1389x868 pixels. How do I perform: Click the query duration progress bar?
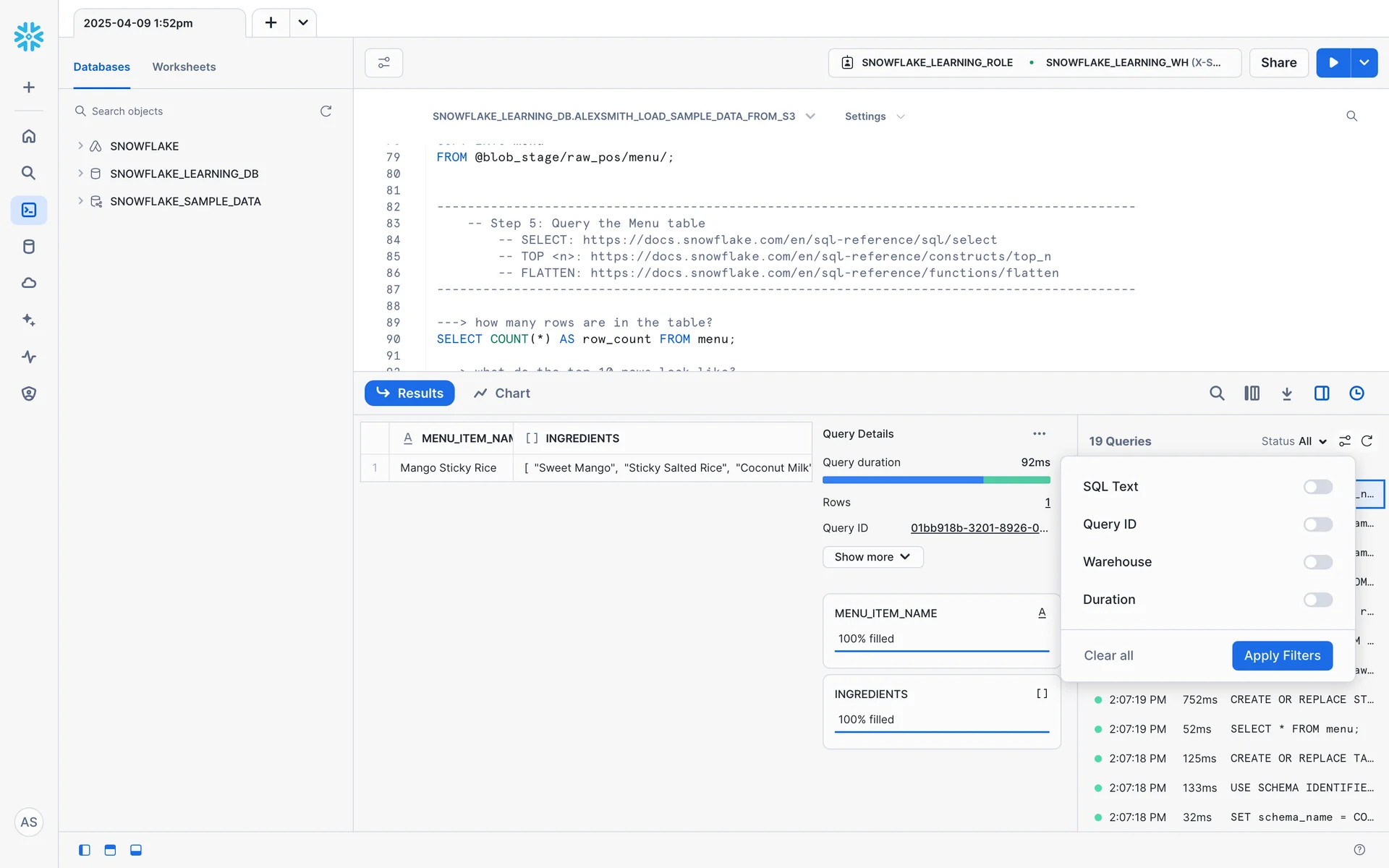click(936, 480)
